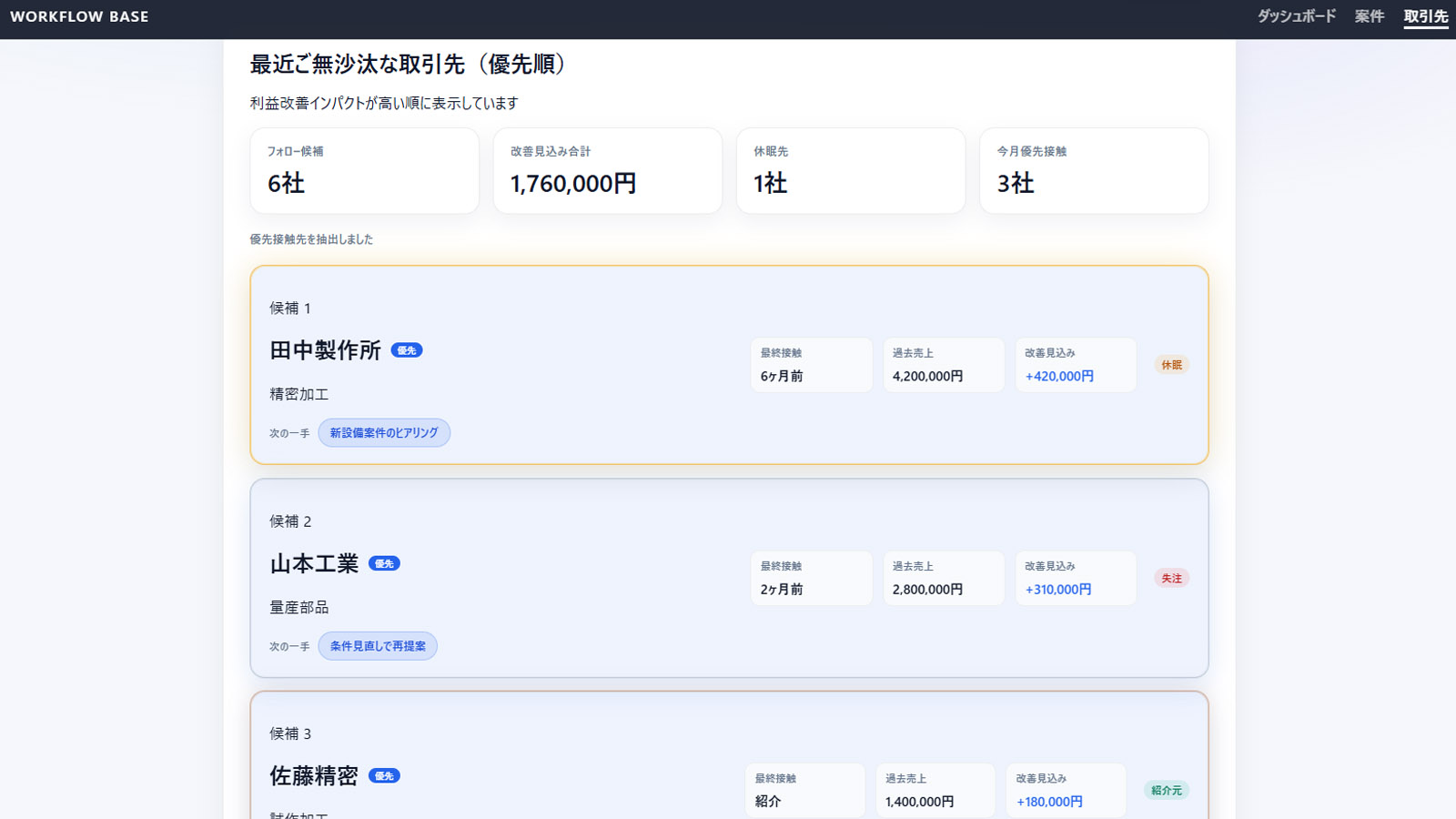Select the フォロー候補 6社 summary card
Screen dimensions: 1456x819
coord(365,171)
